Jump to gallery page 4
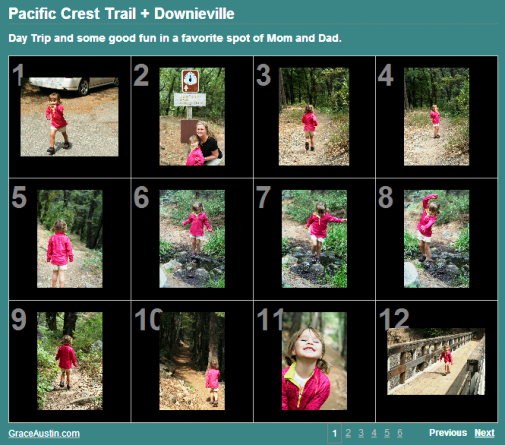This screenshot has height=445, width=505. 374,433
